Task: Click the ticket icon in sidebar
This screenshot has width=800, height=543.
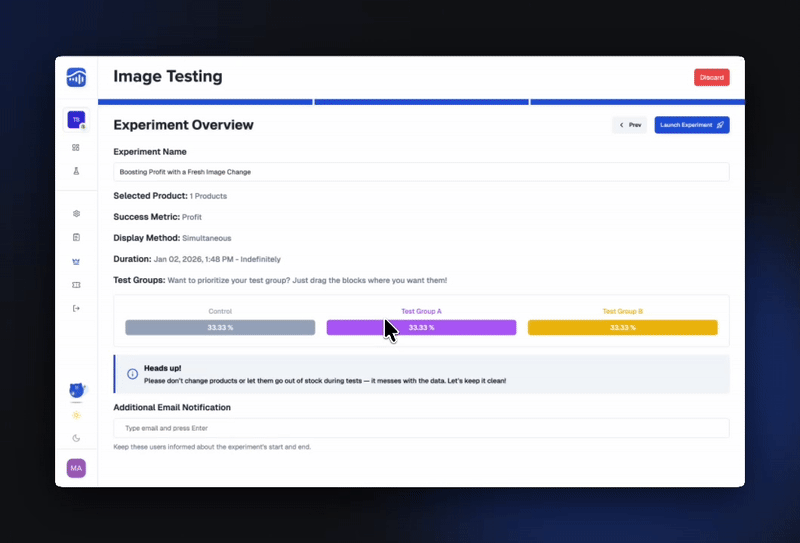Action: (76, 285)
